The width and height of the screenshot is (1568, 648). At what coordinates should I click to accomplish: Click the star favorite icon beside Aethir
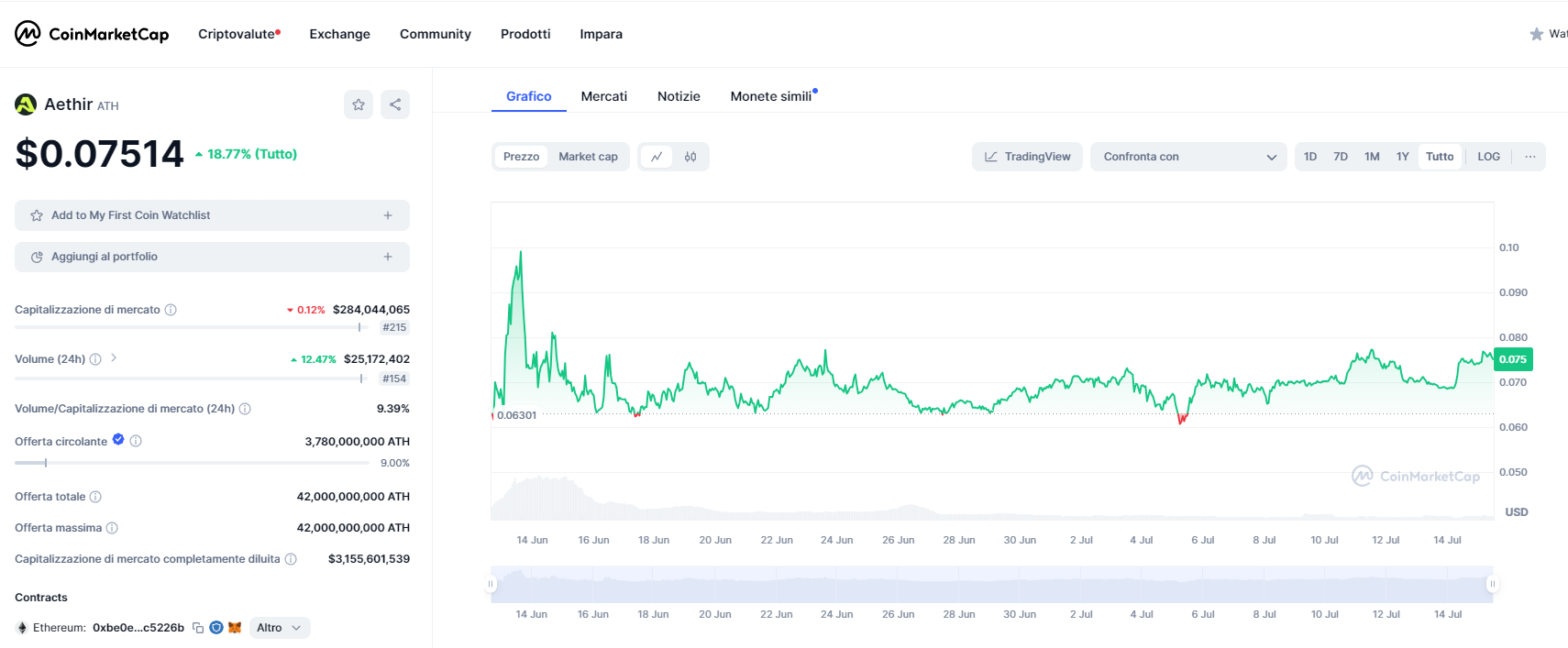click(x=359, y=104)
